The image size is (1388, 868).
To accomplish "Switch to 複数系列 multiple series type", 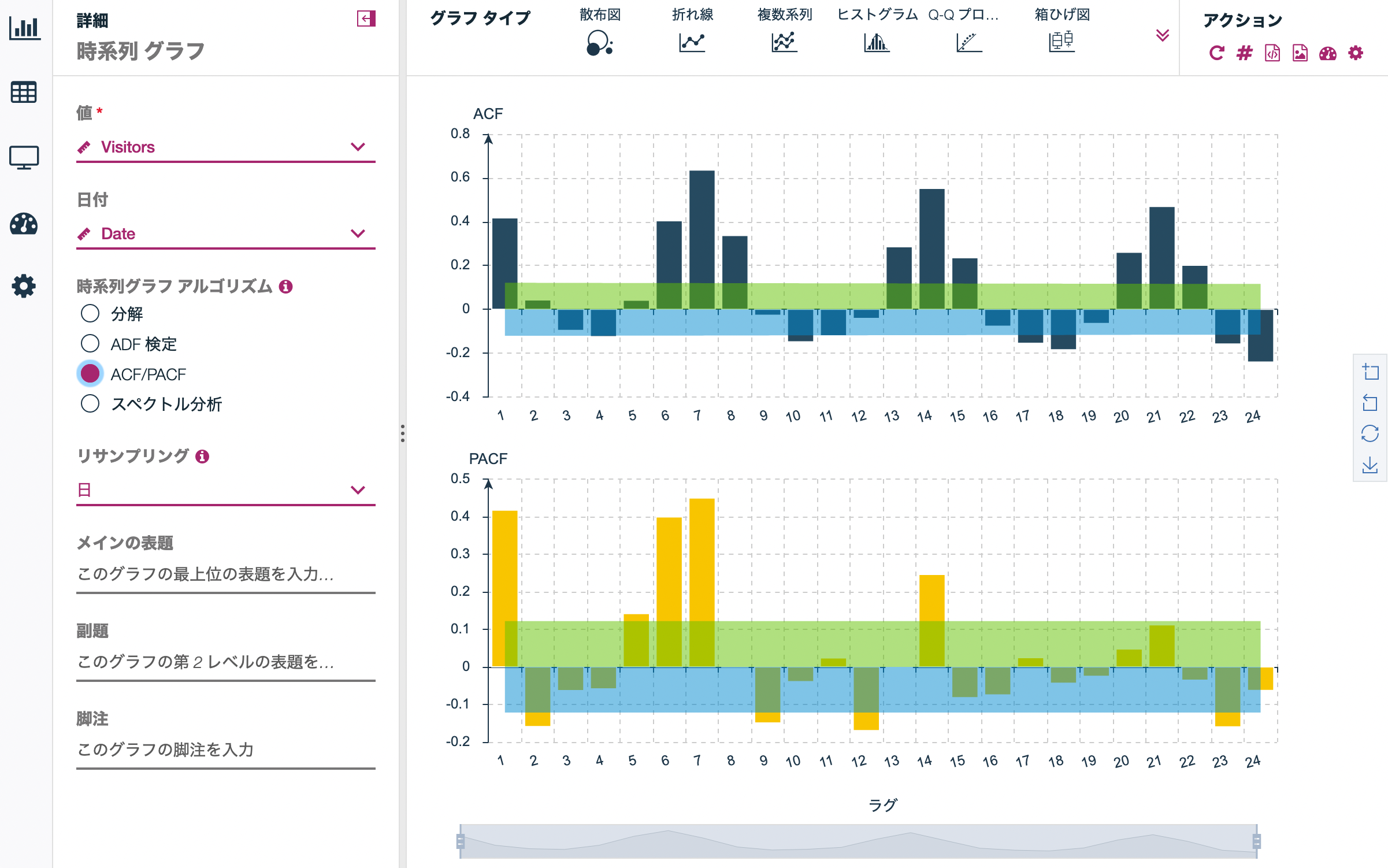I will click(x=784, y=42).
